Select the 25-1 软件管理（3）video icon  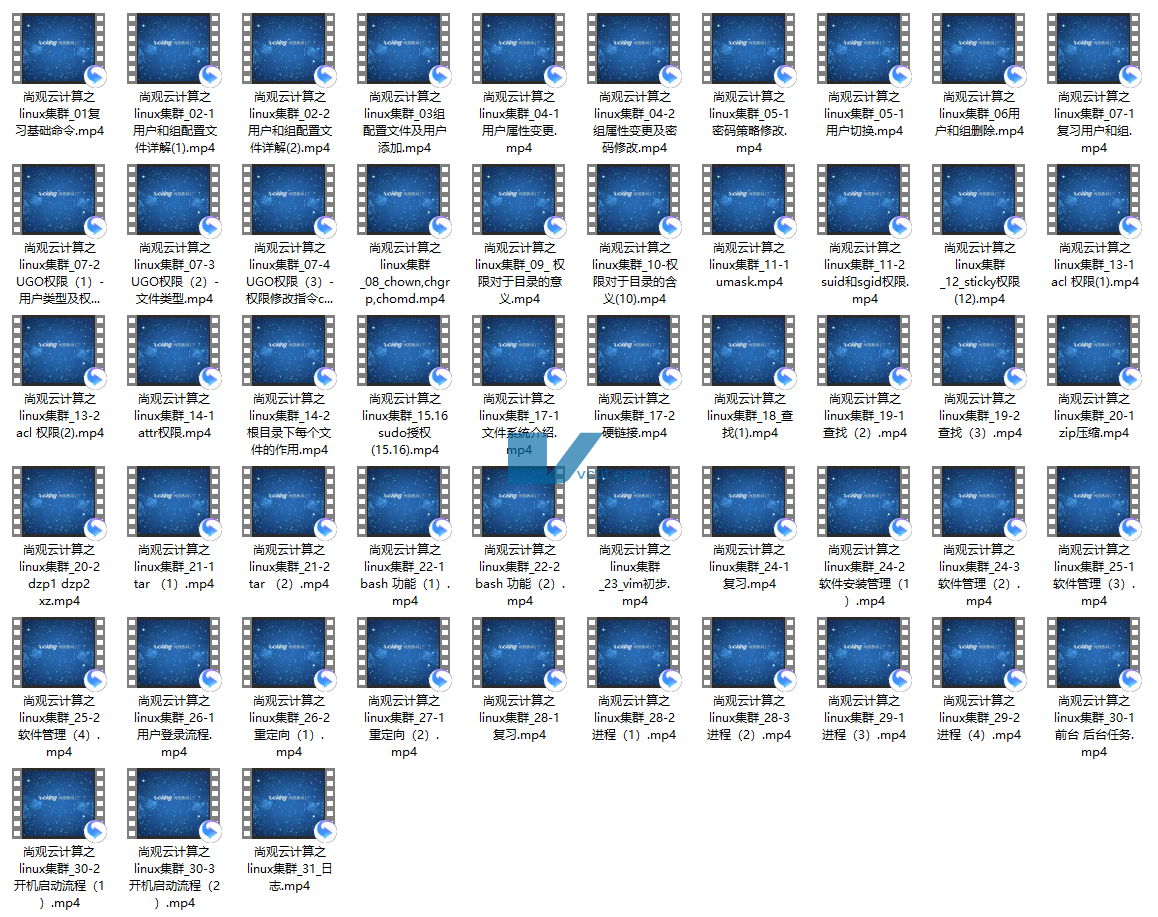point(1094,501)
